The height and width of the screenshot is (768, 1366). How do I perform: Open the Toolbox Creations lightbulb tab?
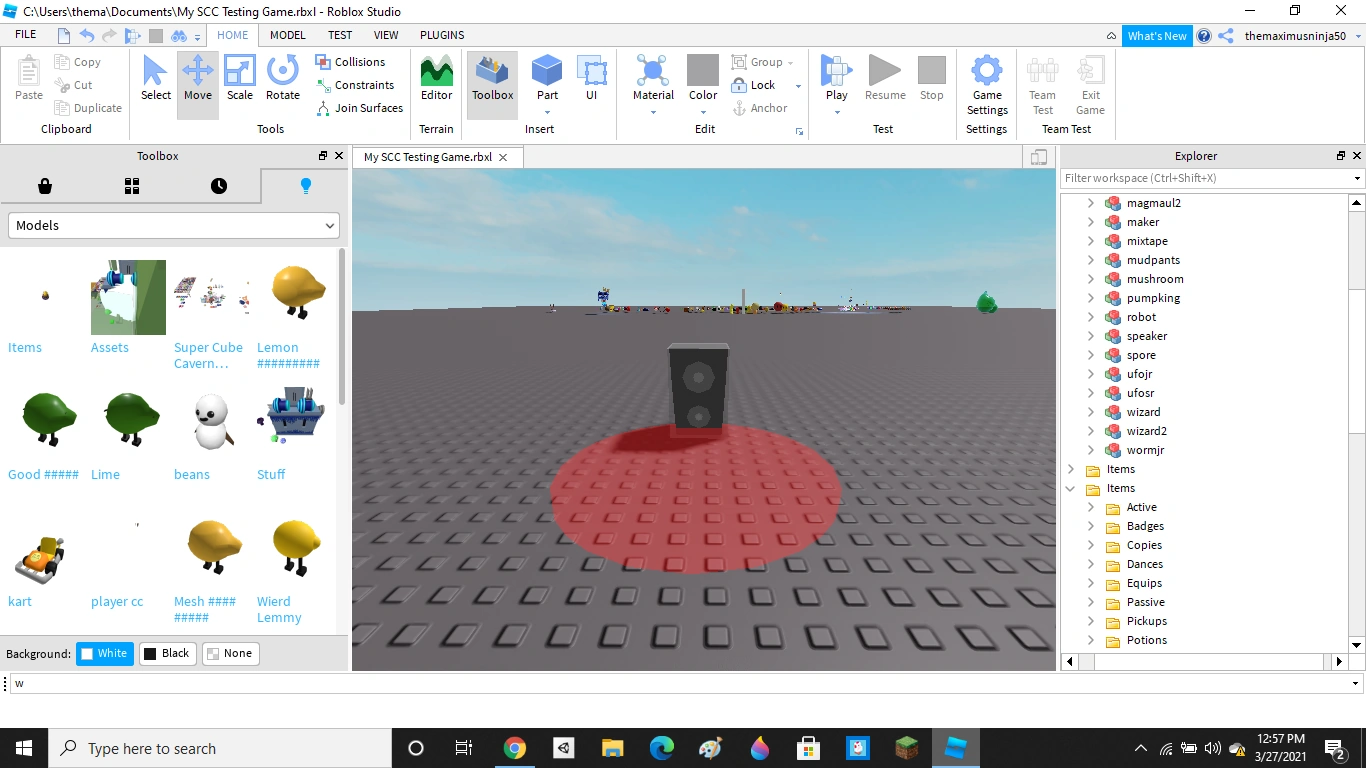tap(305, 186)
